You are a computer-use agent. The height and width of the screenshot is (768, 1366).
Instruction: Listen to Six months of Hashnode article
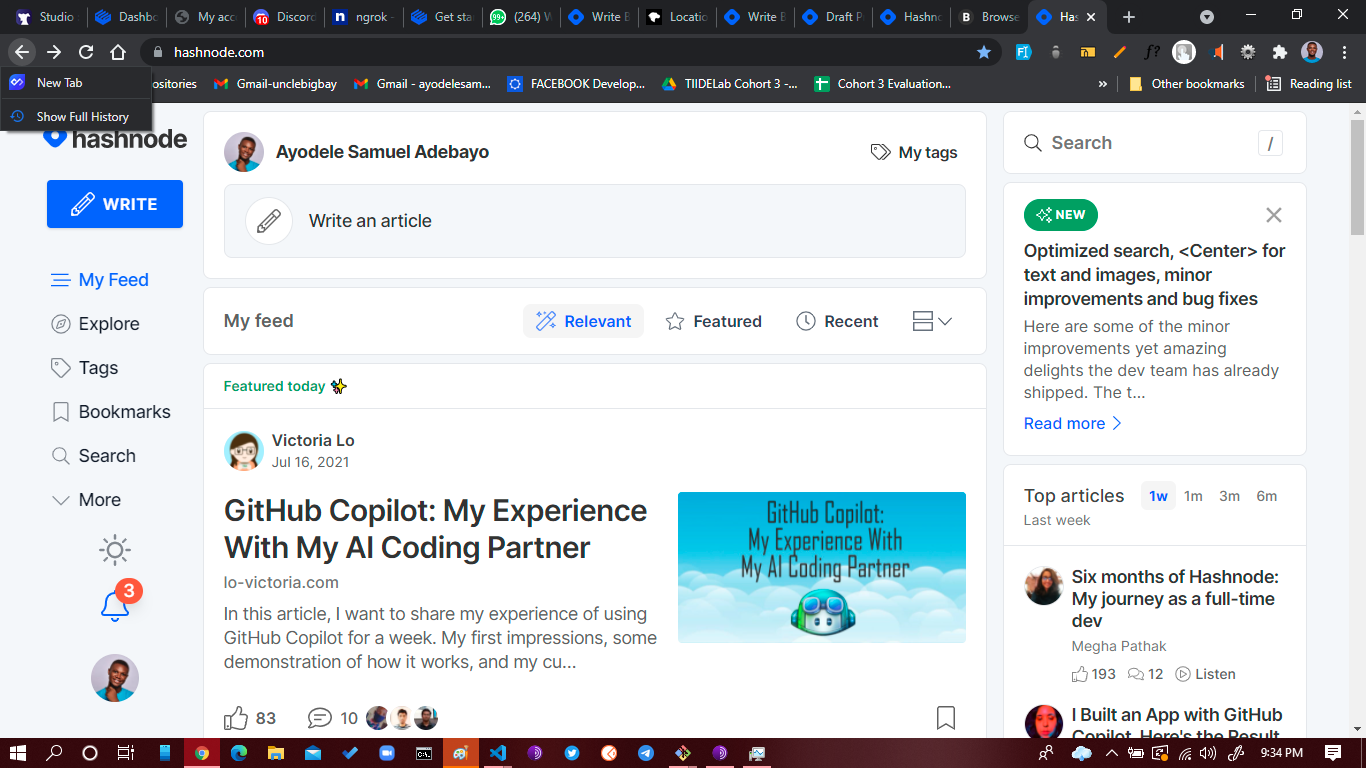point(1205,674)
